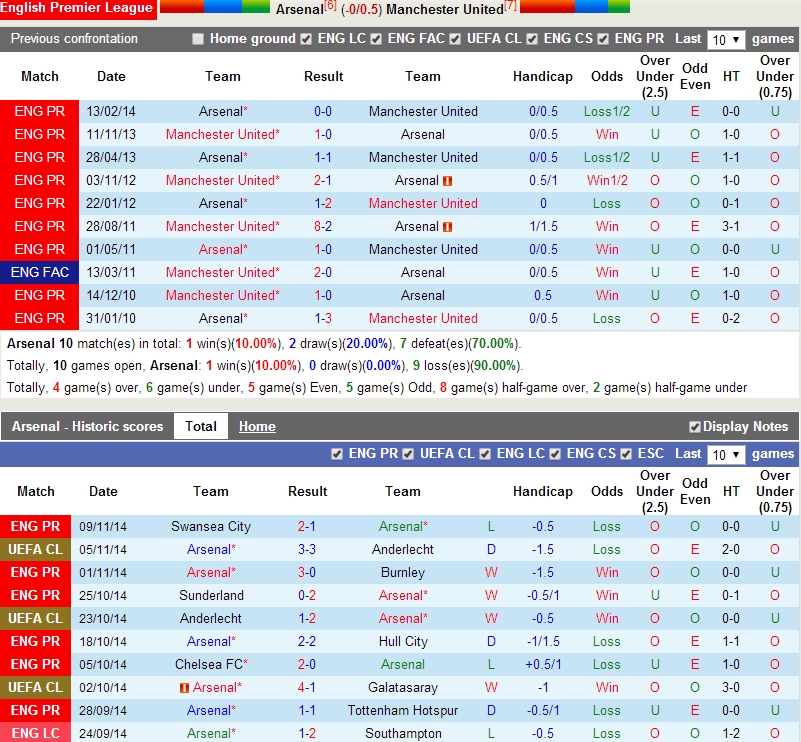
Task: Click the 2-0 result on 13/03/11
Action: pyautogui.click(x=323, y=272)
